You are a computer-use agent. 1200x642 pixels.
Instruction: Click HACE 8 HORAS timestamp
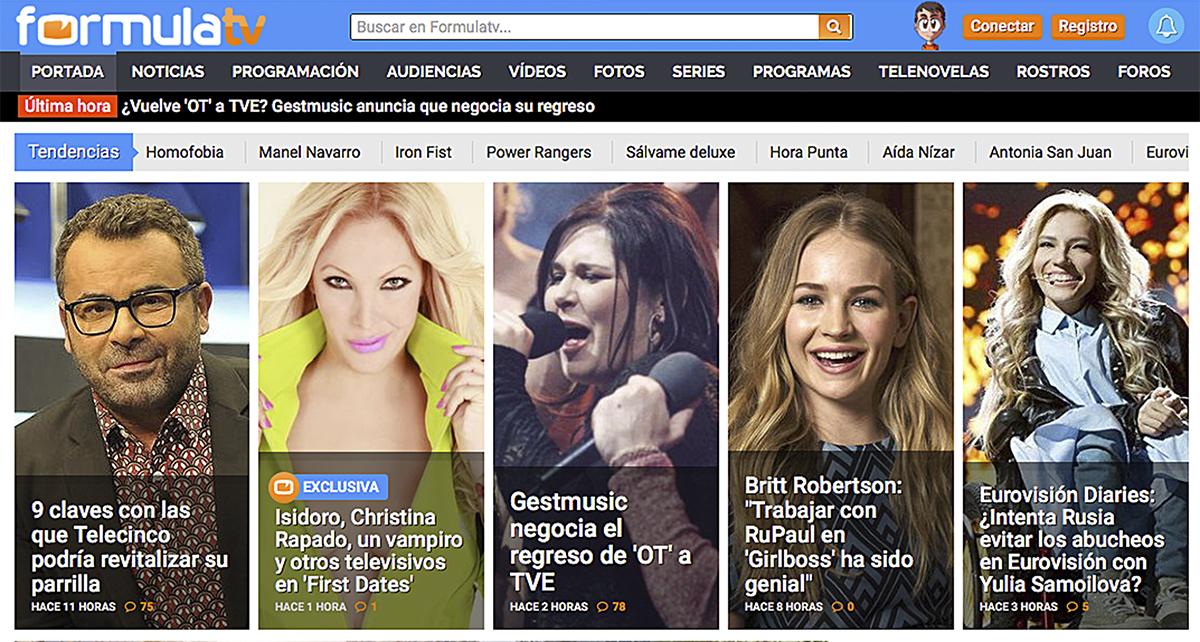coord(783,607)
